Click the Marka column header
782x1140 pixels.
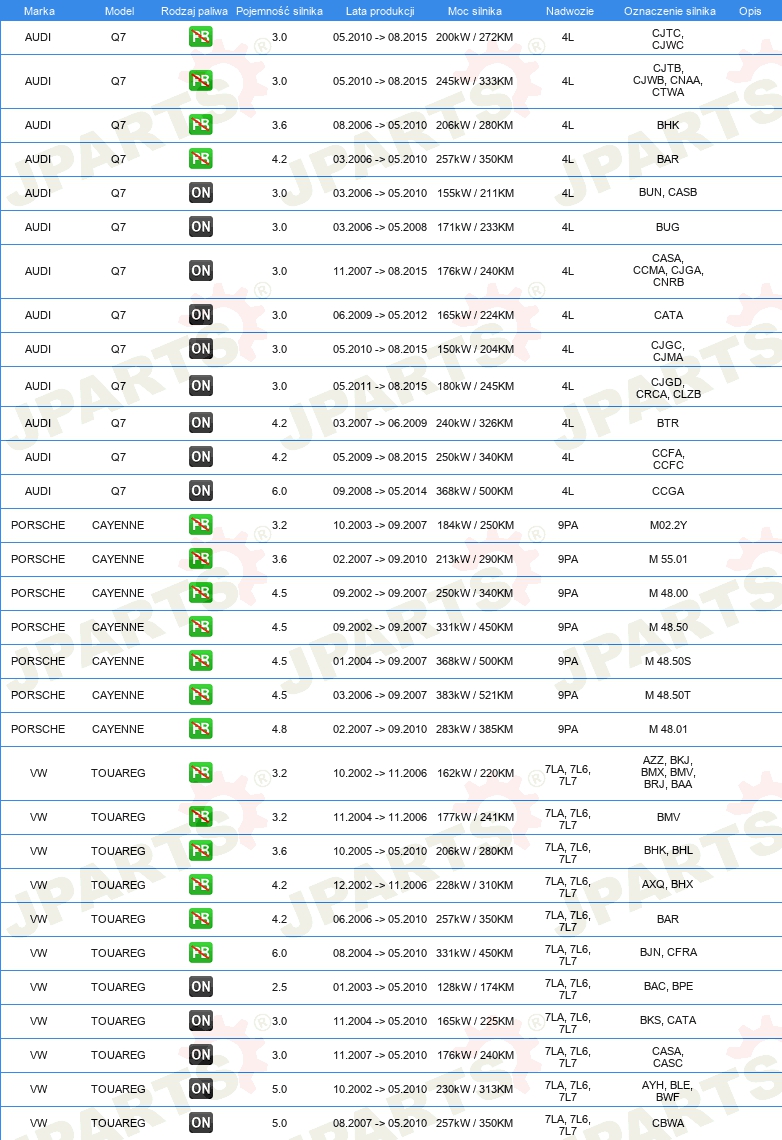(x=39, y=11)
